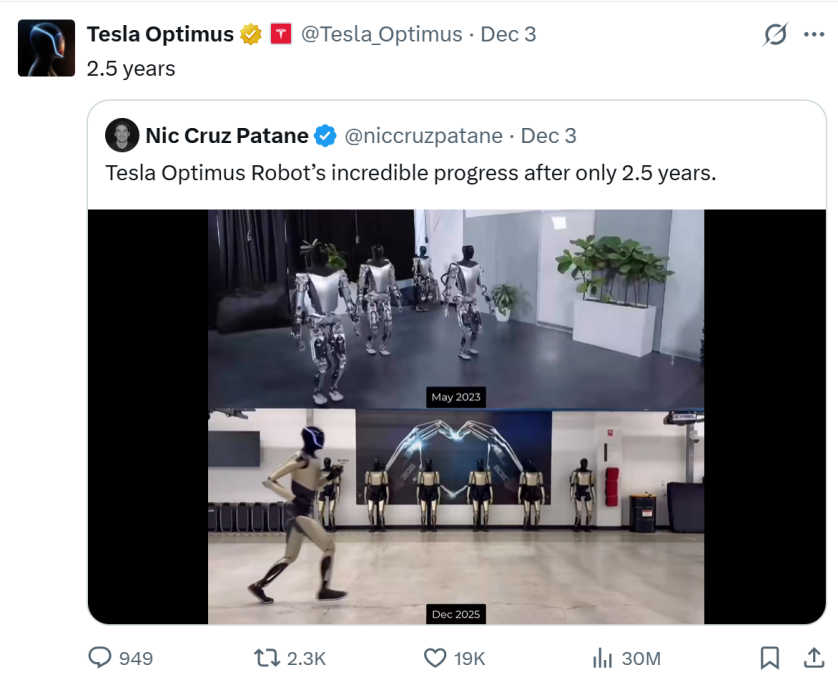Screen dimensions: 838x685
Task: Repost this tweet using the retweet icon
Action: 266,658
